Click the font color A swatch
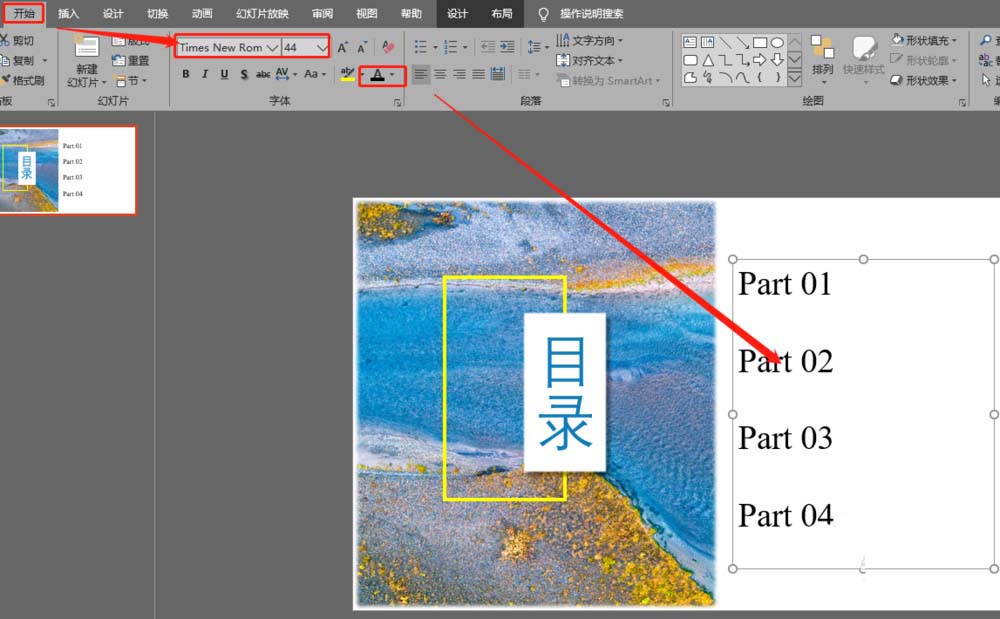The image size is (1000, 619). pos(378,75)
